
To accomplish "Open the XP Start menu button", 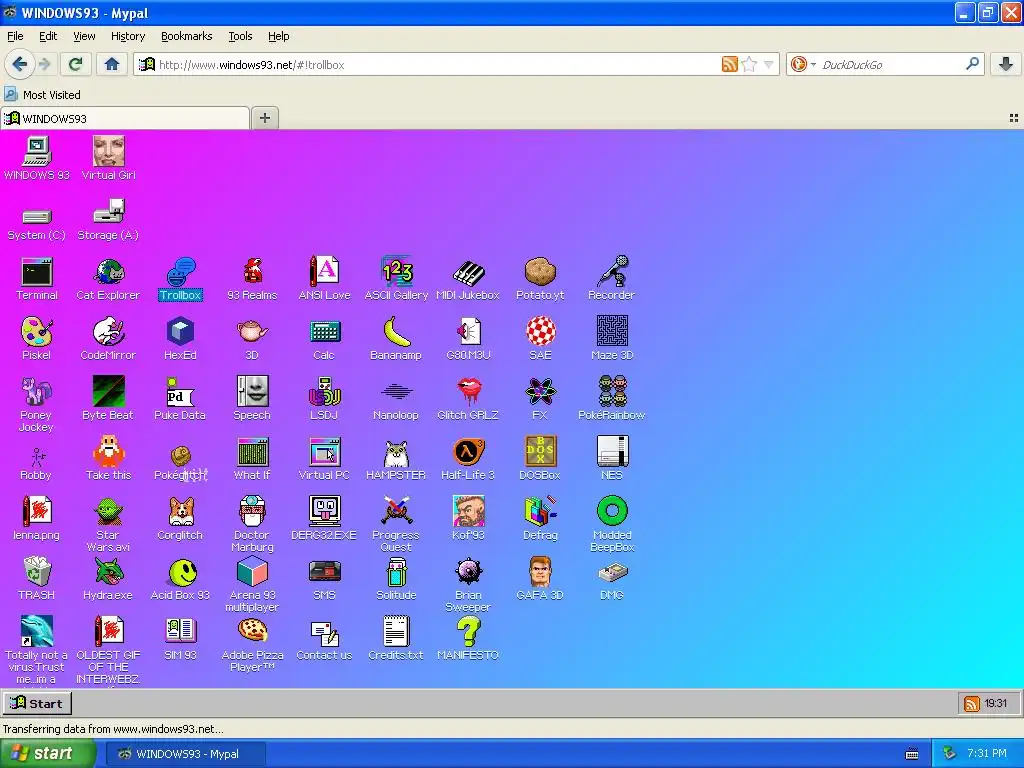I will (x=48, y=754).
